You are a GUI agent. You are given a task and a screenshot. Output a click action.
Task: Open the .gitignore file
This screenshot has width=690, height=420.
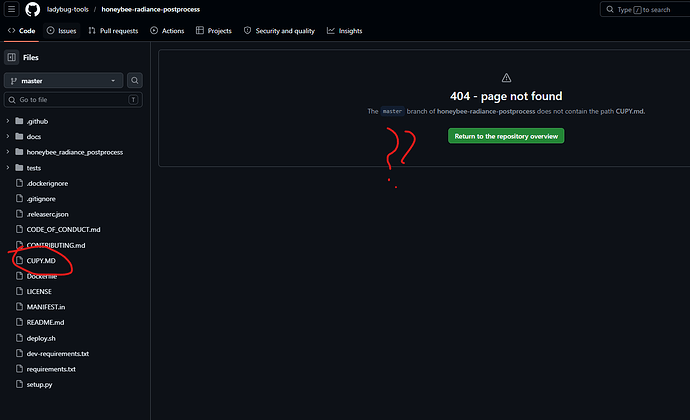pos(41,199)
